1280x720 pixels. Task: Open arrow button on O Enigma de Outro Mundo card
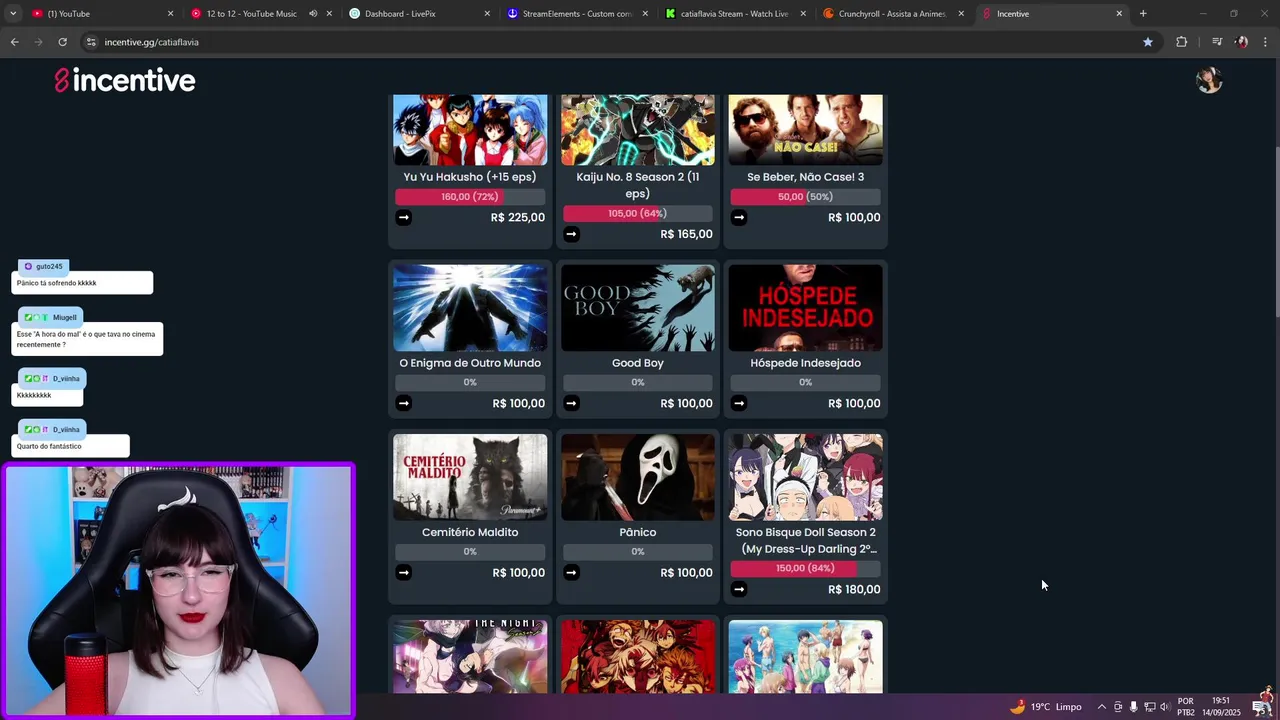pyautogui.click(x=403, y=403)
